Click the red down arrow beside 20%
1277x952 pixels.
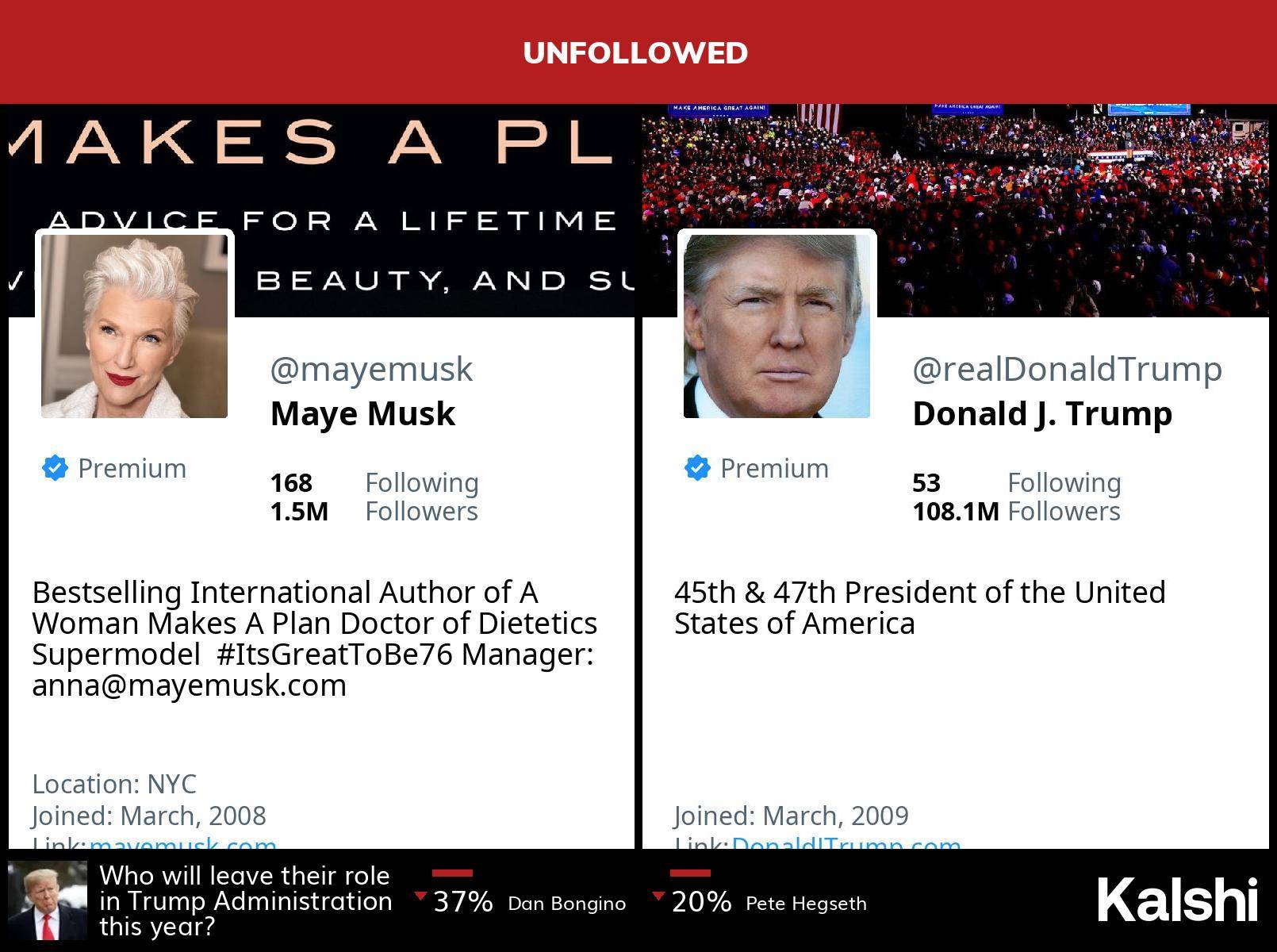pos(658,896)
